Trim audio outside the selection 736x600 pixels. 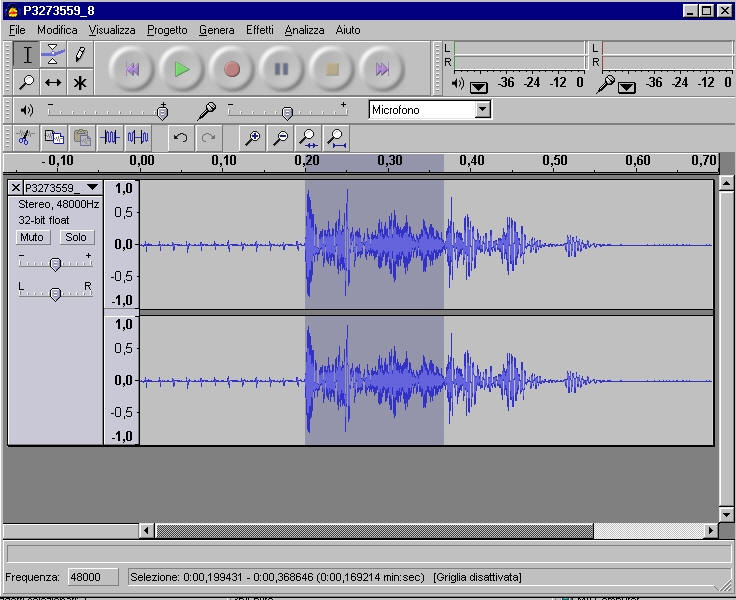click(110, 138)
